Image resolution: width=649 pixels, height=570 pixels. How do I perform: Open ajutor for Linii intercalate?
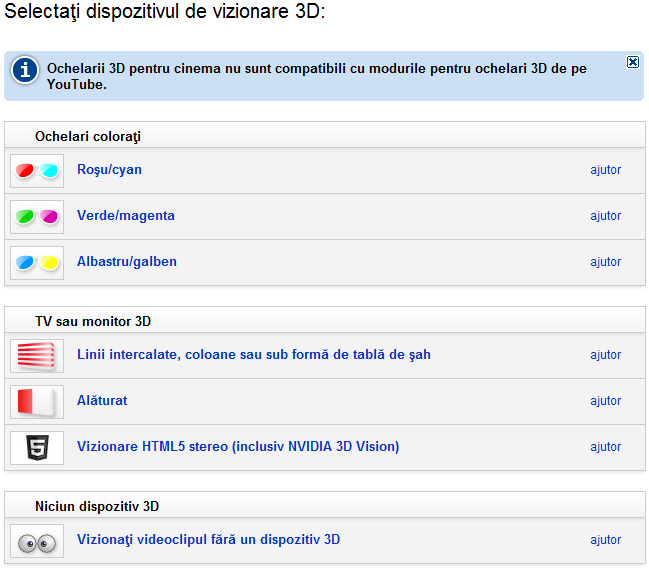pyautogui.click(x=606, y=355)
